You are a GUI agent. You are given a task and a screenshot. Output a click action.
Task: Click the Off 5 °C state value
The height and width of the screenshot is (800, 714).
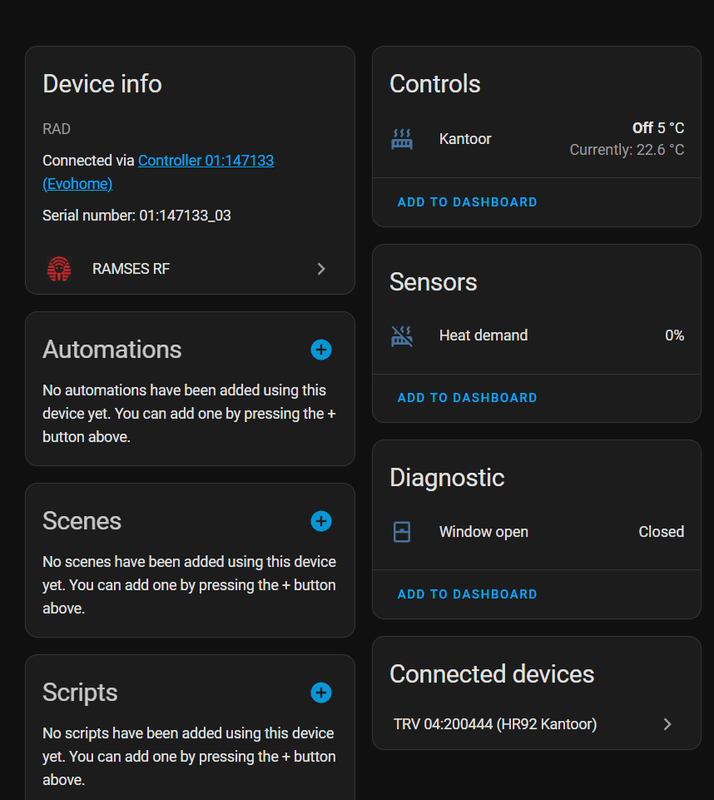pyautogui.click(x=658, y=128)
